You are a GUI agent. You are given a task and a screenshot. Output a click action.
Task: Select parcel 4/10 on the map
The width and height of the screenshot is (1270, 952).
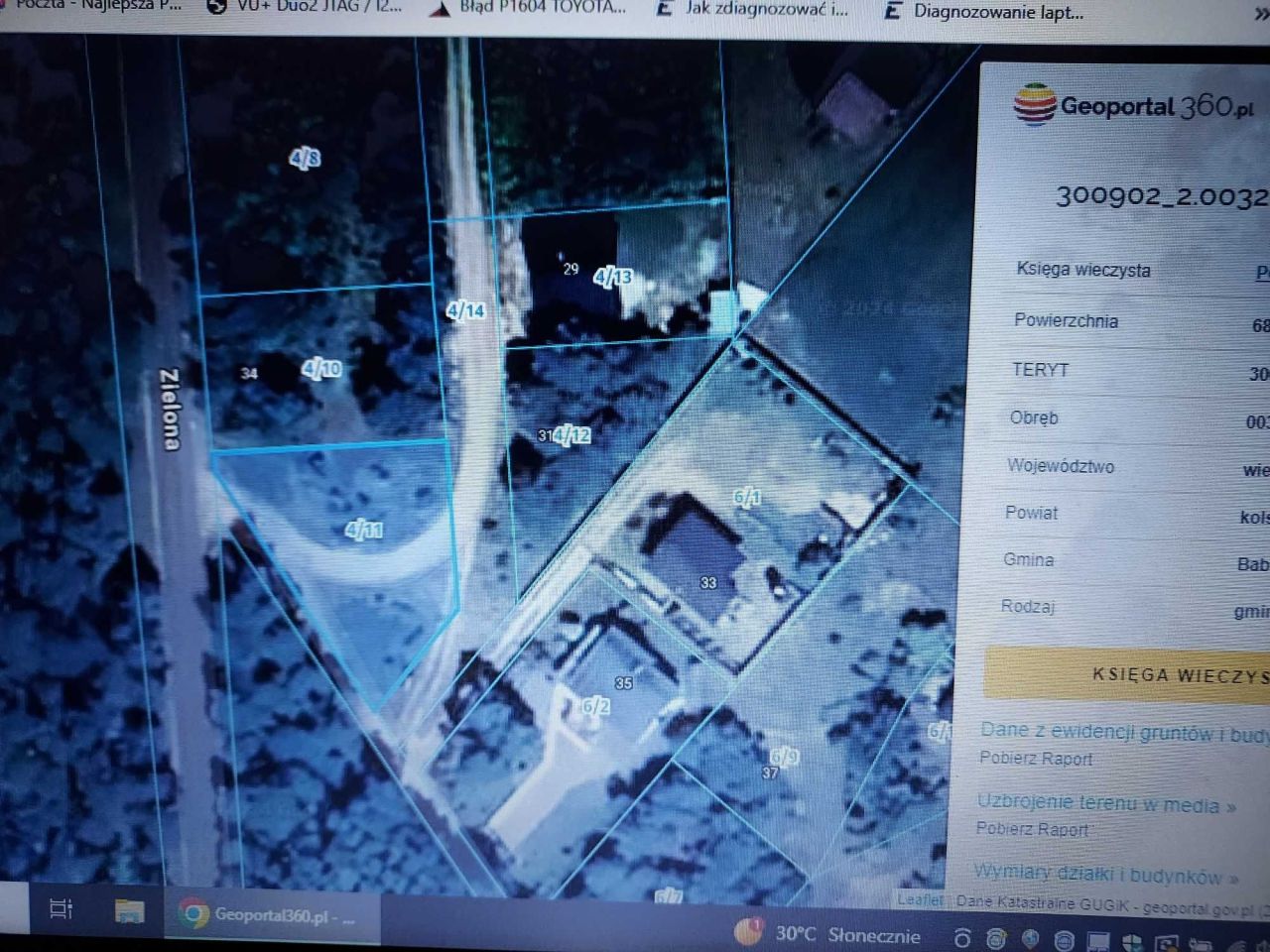321,369
